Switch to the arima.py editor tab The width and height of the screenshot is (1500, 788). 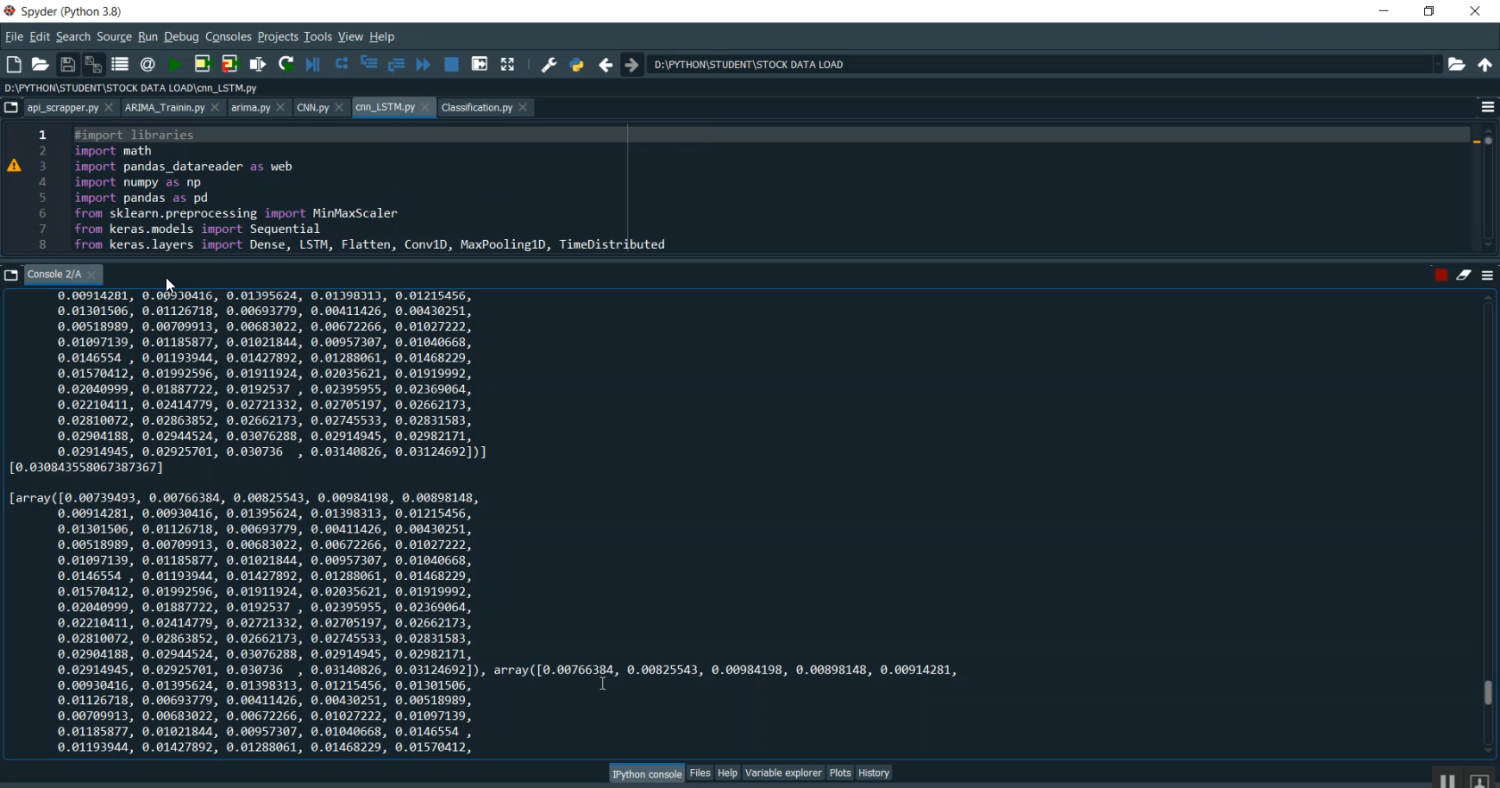250,107
